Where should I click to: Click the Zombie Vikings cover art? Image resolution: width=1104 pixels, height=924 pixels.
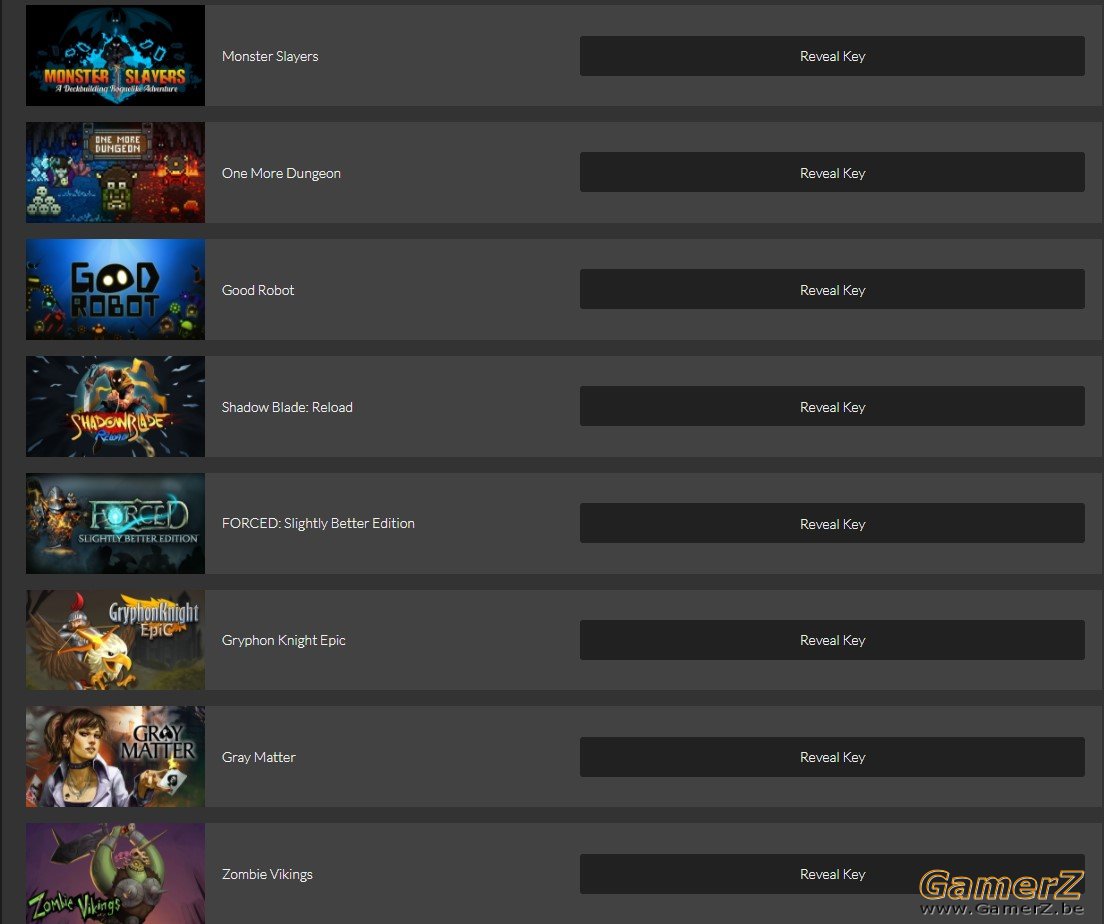115,873
